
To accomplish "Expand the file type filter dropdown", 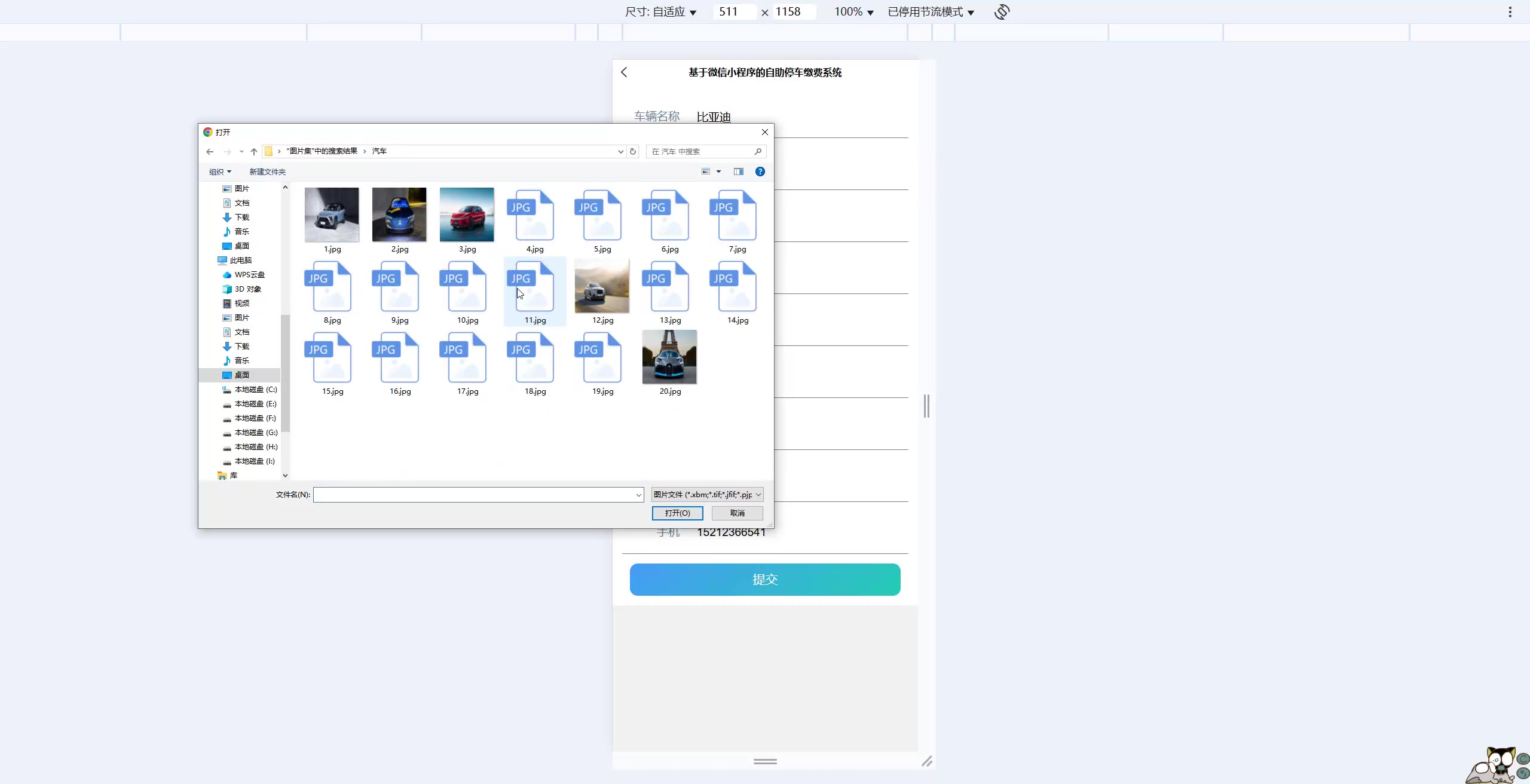I will (758, 495).
